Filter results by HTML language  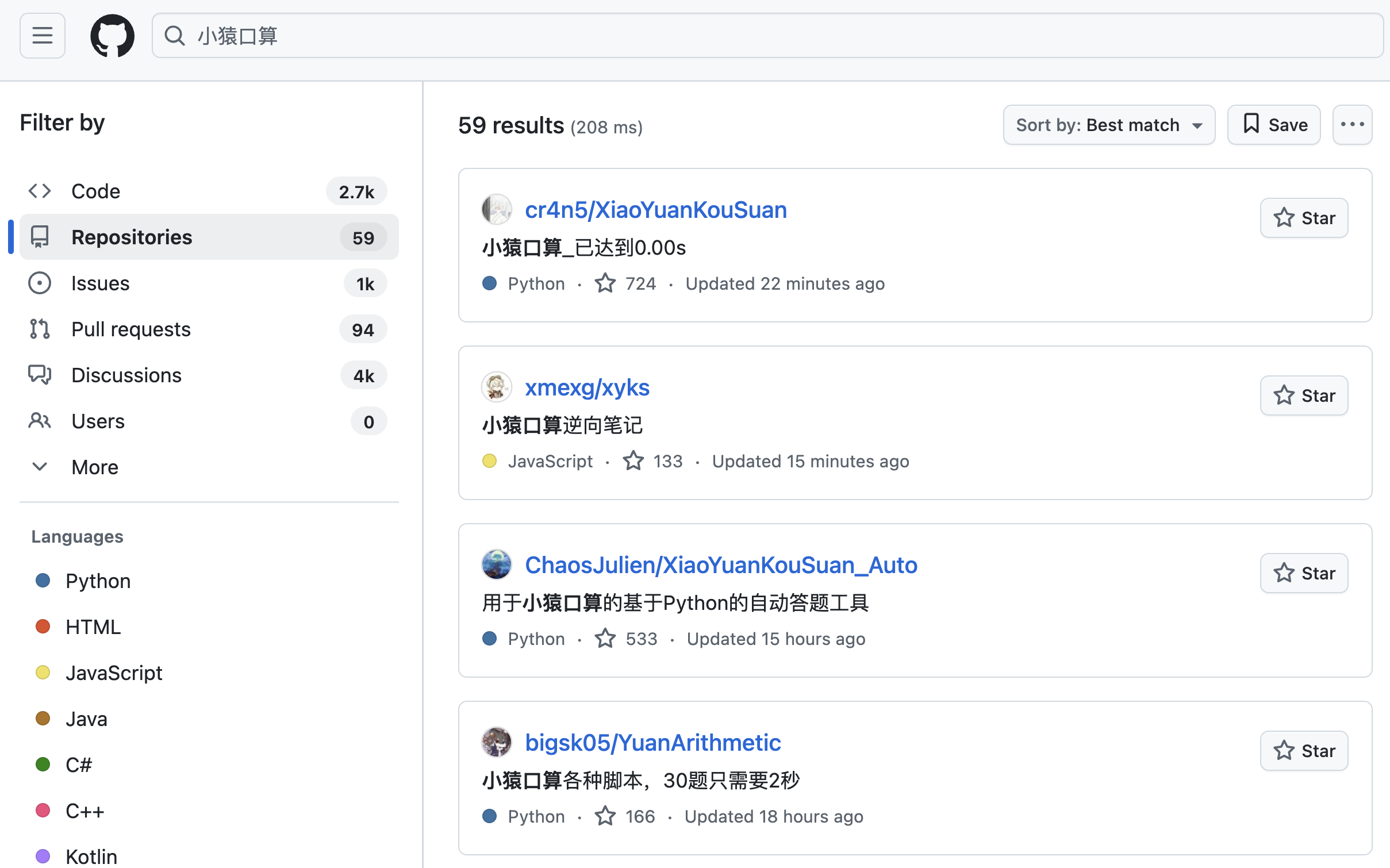pos(93,627)
